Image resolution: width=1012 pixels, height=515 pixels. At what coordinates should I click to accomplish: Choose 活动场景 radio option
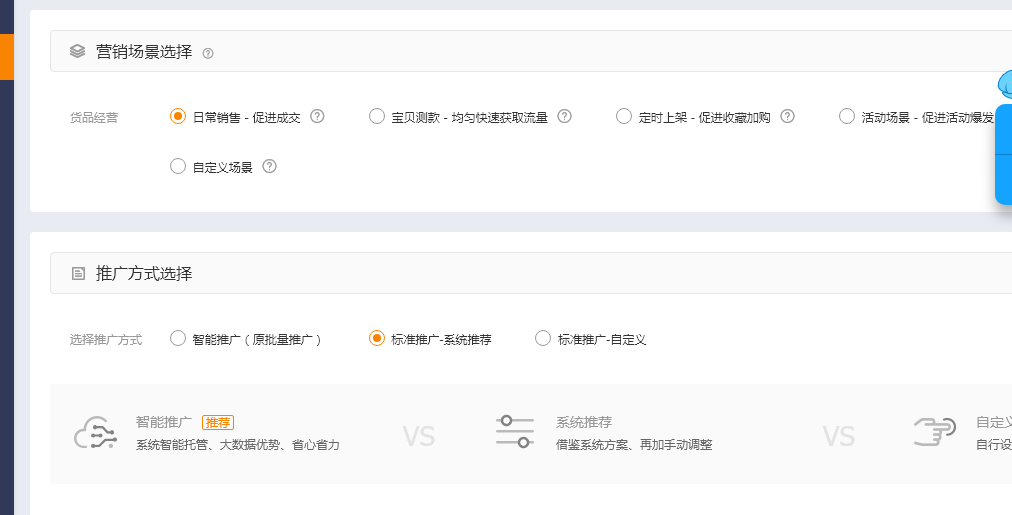(x=847, y=116)
